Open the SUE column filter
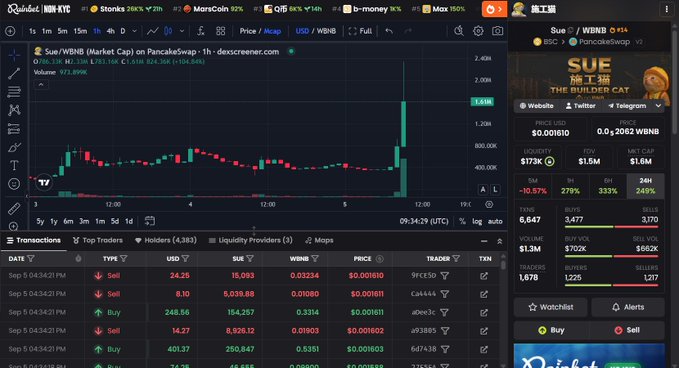679x368 pixels. [x=250, y=259]
